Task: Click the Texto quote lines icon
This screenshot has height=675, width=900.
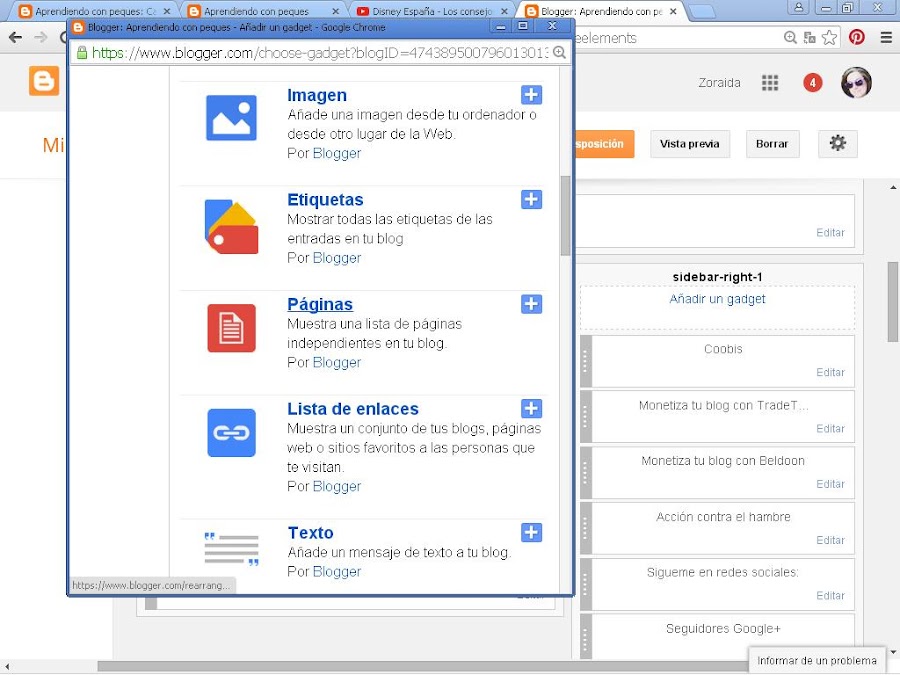Action: pos(231,549)
